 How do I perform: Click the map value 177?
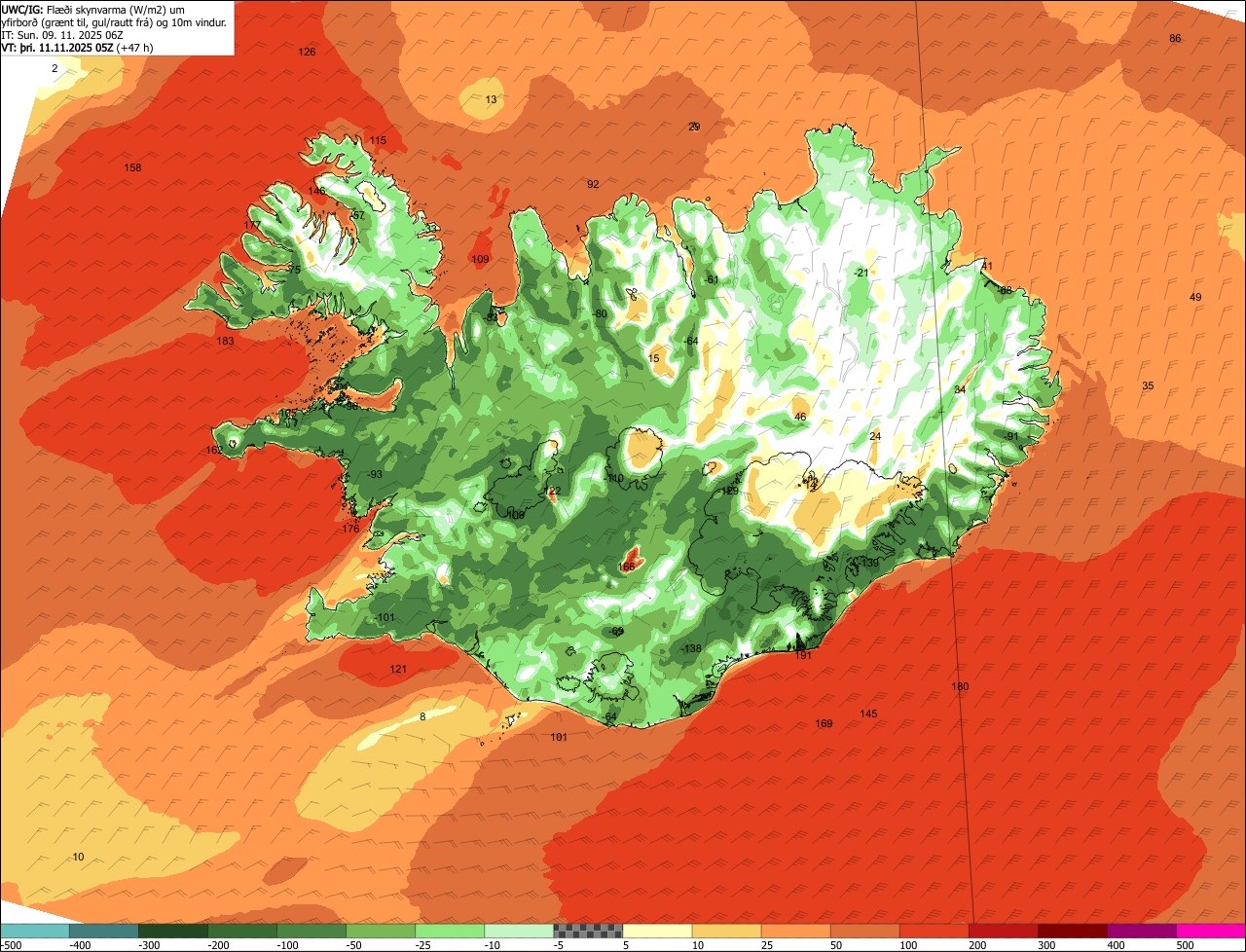point(252,225)
